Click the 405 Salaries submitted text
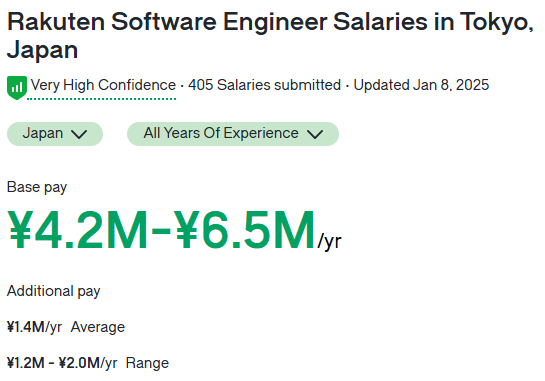 265,85
